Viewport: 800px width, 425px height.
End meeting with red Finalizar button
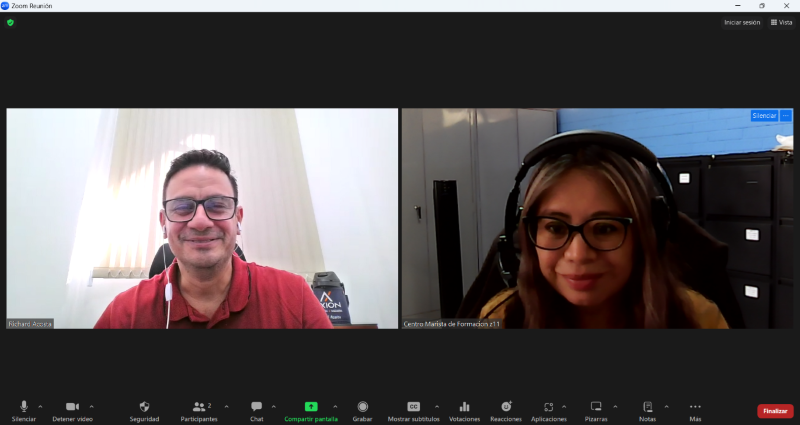click(x=775, y=411)
